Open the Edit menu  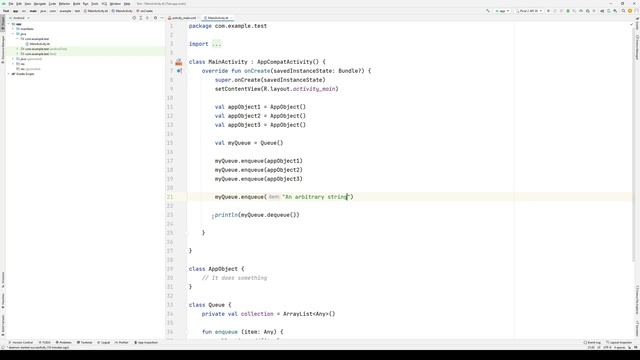(x=19, y=4)
